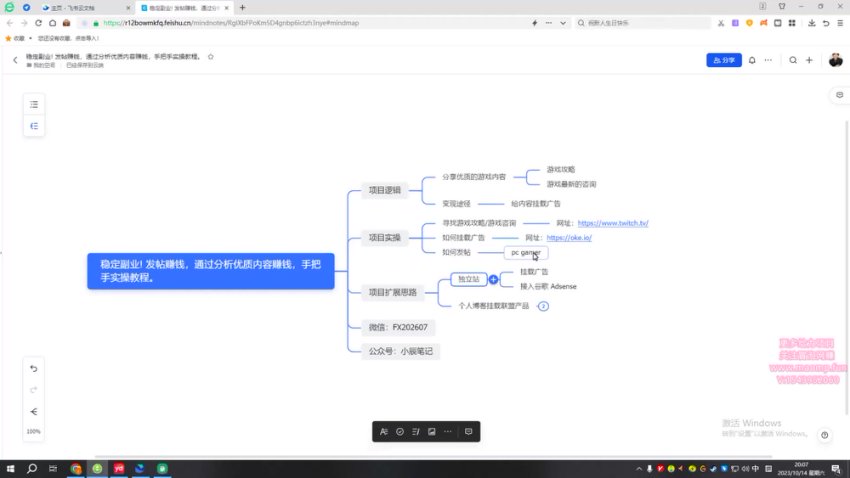Open the search magnifier in document header
Viewport: 850px width, 478px height.
(x=793, y=60)
